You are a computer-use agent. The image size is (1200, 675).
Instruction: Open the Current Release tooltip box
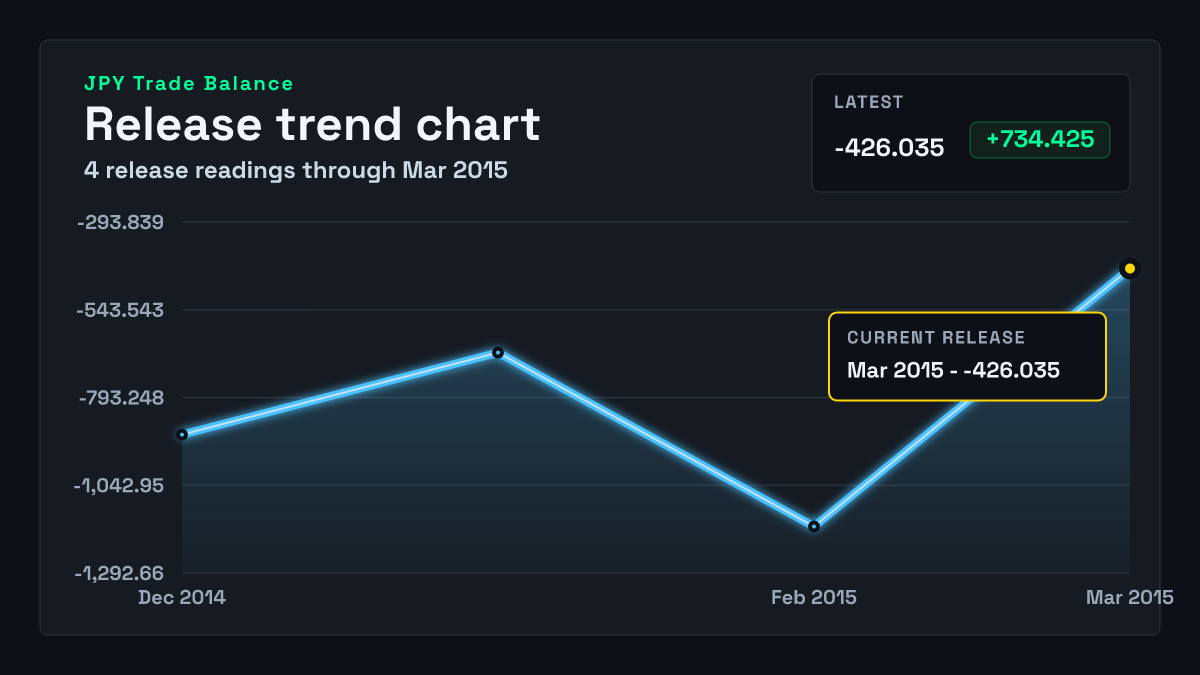click(x=967, y=356)
